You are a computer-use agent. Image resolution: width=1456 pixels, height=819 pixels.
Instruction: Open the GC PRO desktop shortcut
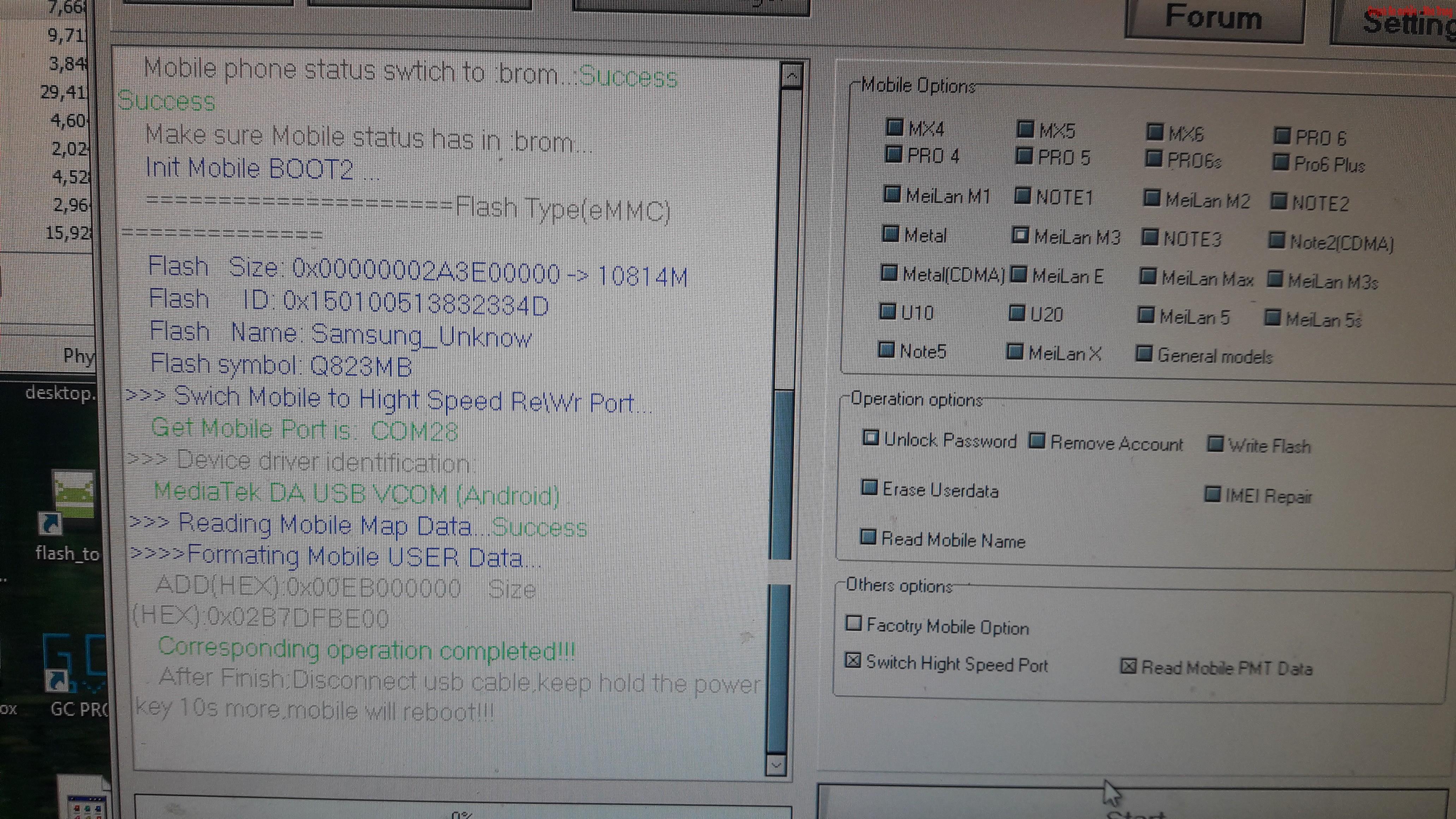click(x=76, y=675)
